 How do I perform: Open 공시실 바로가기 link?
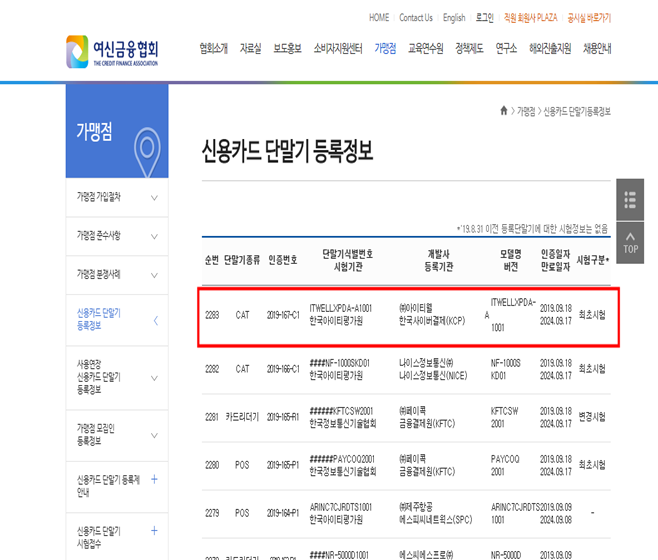(589, 18)
